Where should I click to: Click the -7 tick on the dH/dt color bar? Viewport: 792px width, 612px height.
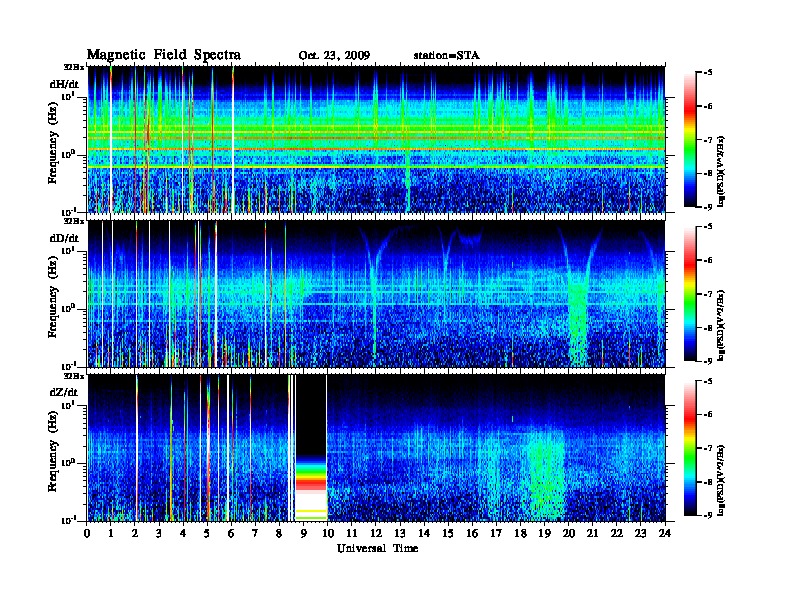coord(708,140)
